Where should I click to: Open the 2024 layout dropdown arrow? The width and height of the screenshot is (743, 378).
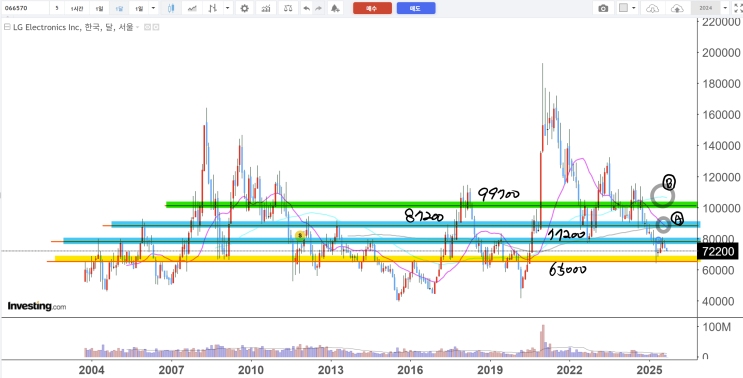click(725, 8)
